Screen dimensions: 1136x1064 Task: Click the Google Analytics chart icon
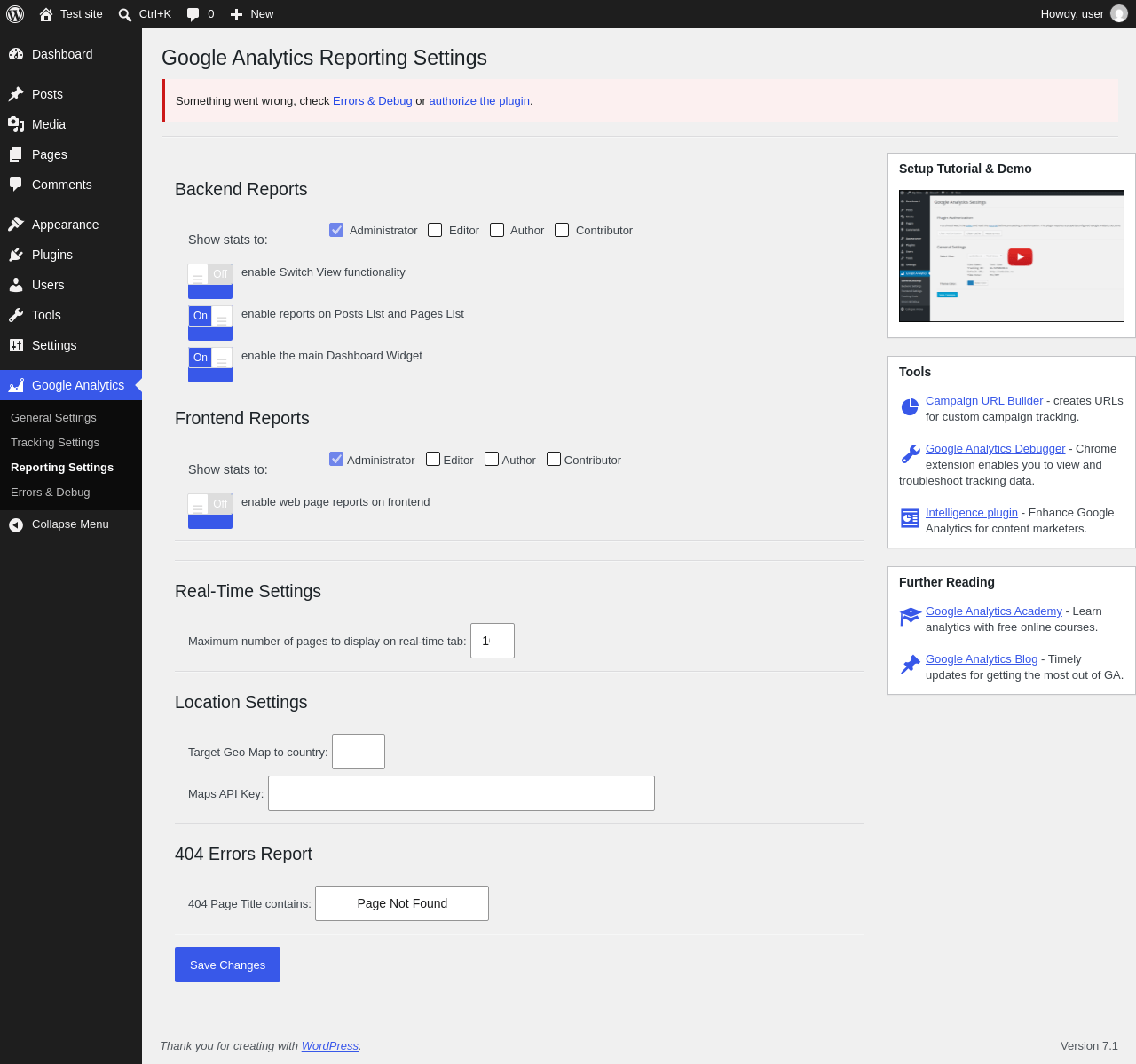pos(16,385)
